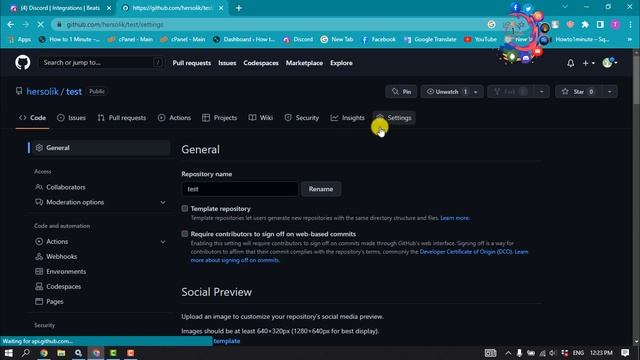Expand the Fork dropdown arrow

point(542,92)
